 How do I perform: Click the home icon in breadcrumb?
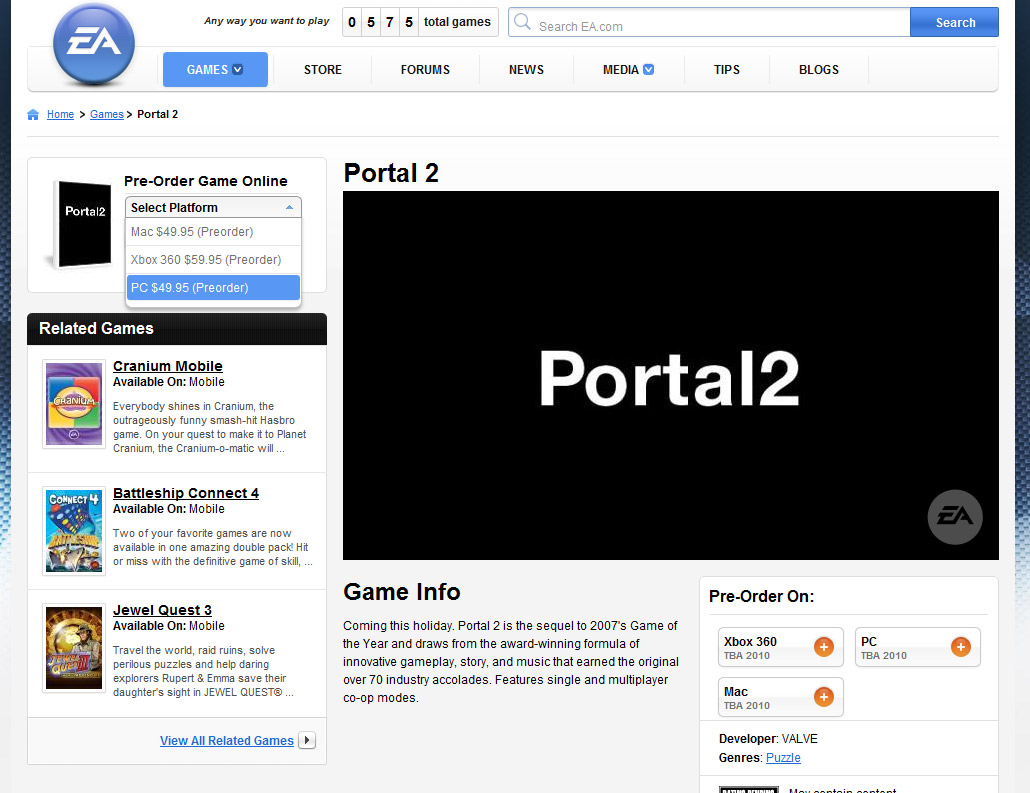click(x=33, y=114)
